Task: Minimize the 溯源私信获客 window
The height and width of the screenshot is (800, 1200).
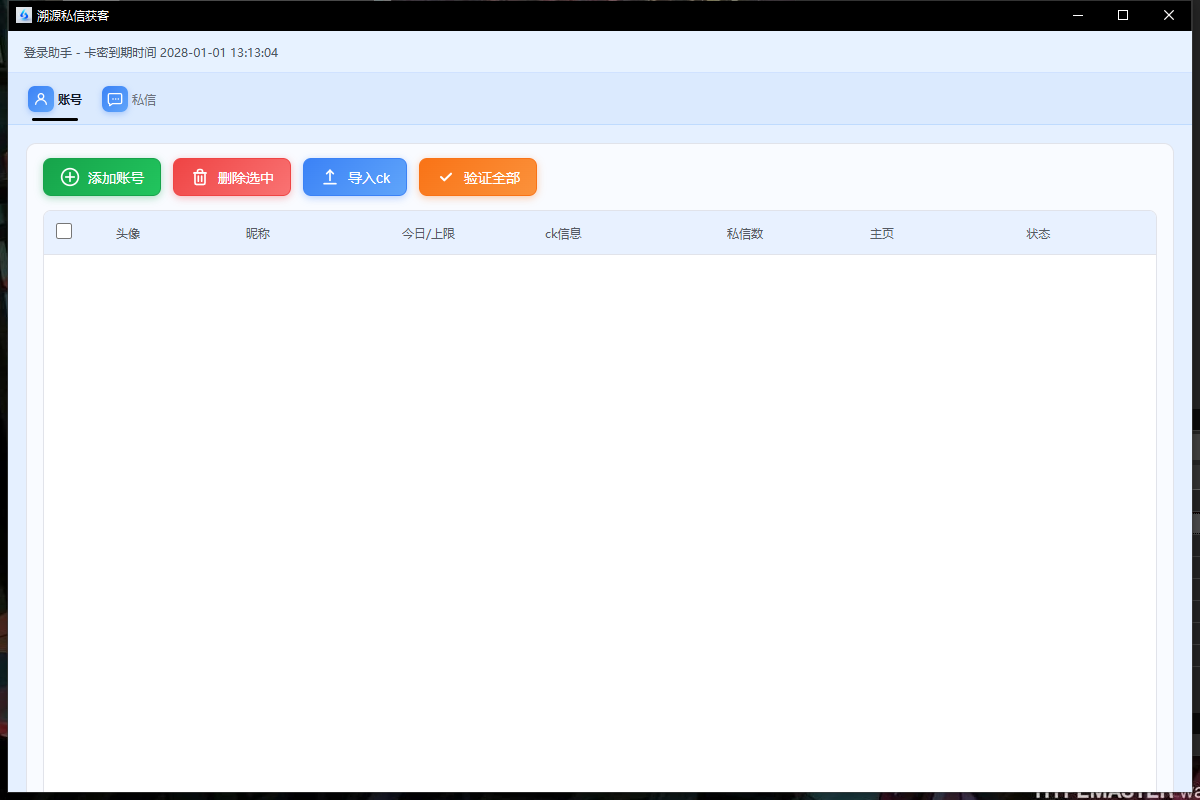Action: click(x=1077, y=15)
